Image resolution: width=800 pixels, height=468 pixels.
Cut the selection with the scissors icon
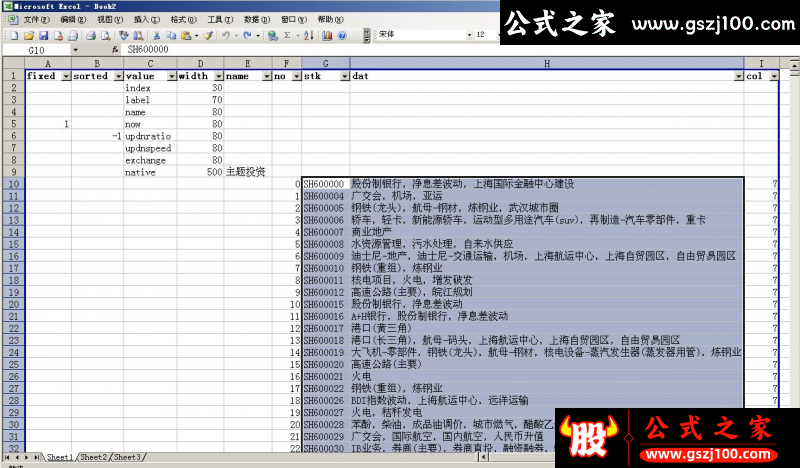(x=157, y=35)
